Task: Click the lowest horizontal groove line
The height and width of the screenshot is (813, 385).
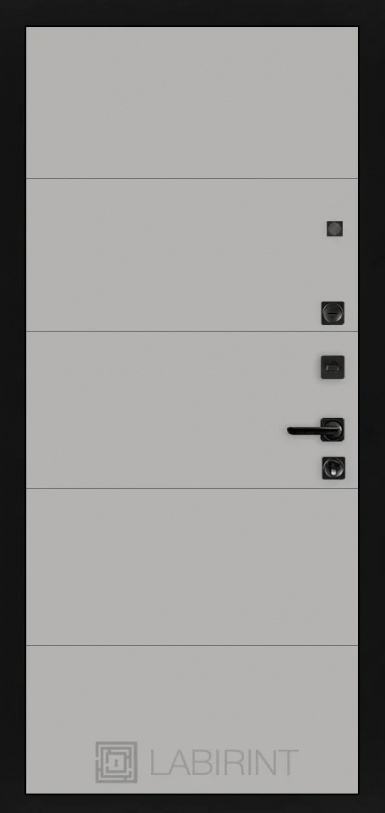Action: [x=192, y=646]
